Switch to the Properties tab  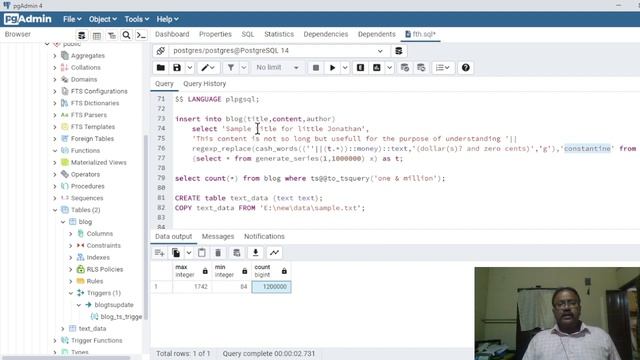tap(215, 34)
